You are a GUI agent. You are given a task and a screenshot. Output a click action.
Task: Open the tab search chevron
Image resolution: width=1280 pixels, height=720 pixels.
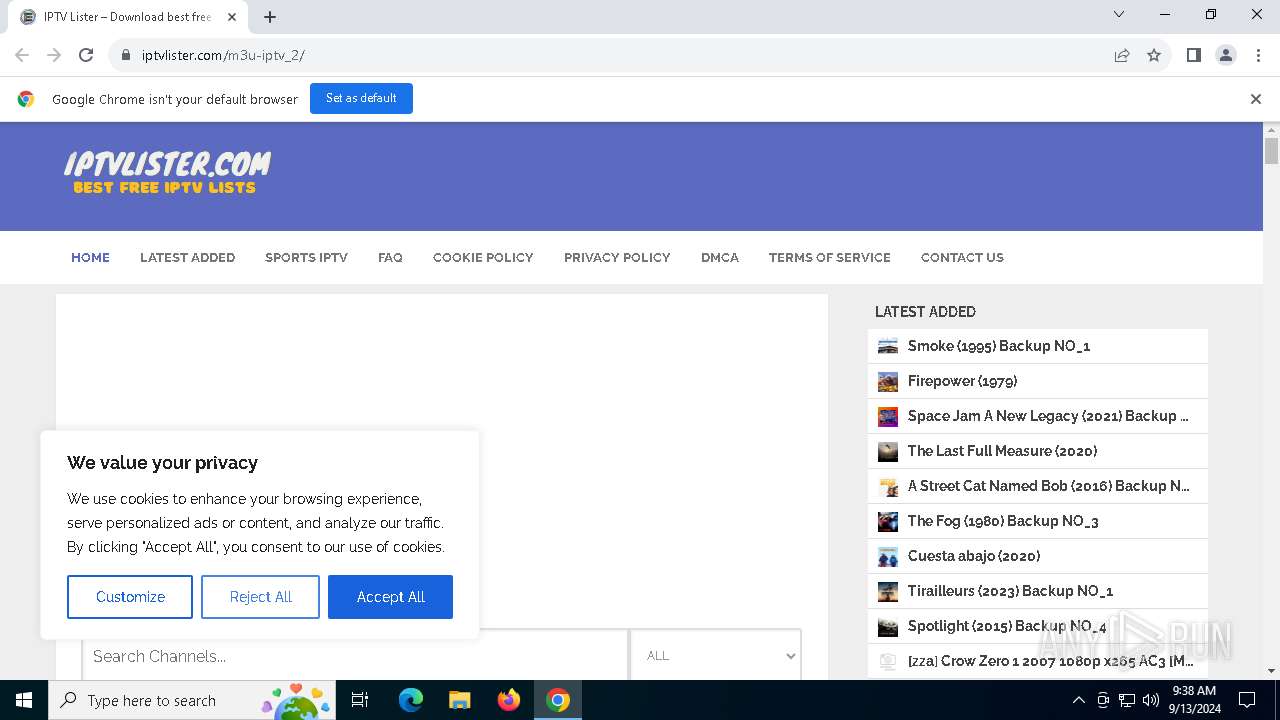point(1119,14)
